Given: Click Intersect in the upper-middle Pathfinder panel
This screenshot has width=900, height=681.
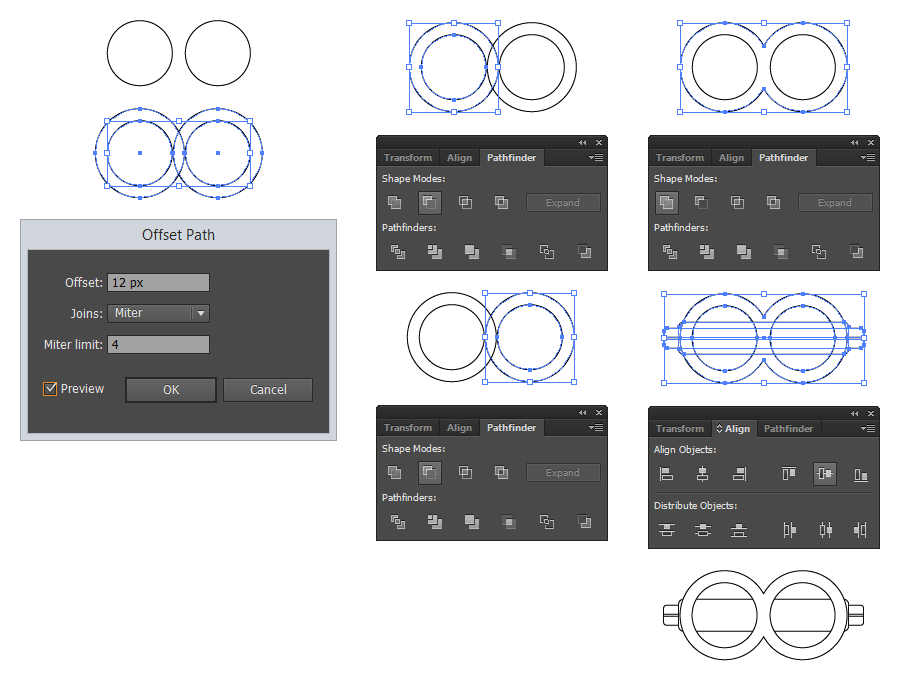Looking at the screenshot, I should pyautogui.click(x=465, y=202).
